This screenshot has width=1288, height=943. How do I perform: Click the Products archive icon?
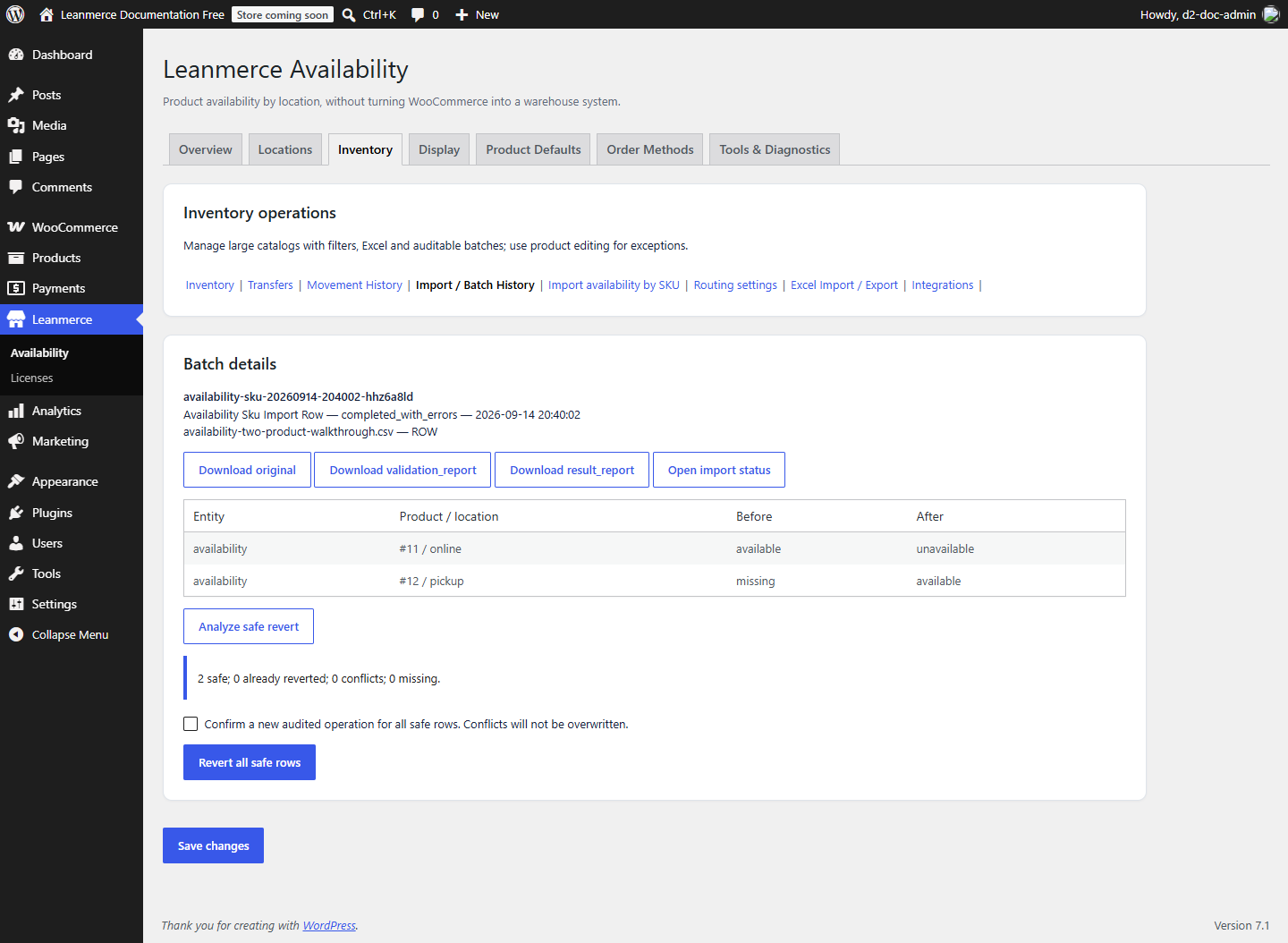click(16, 258)
